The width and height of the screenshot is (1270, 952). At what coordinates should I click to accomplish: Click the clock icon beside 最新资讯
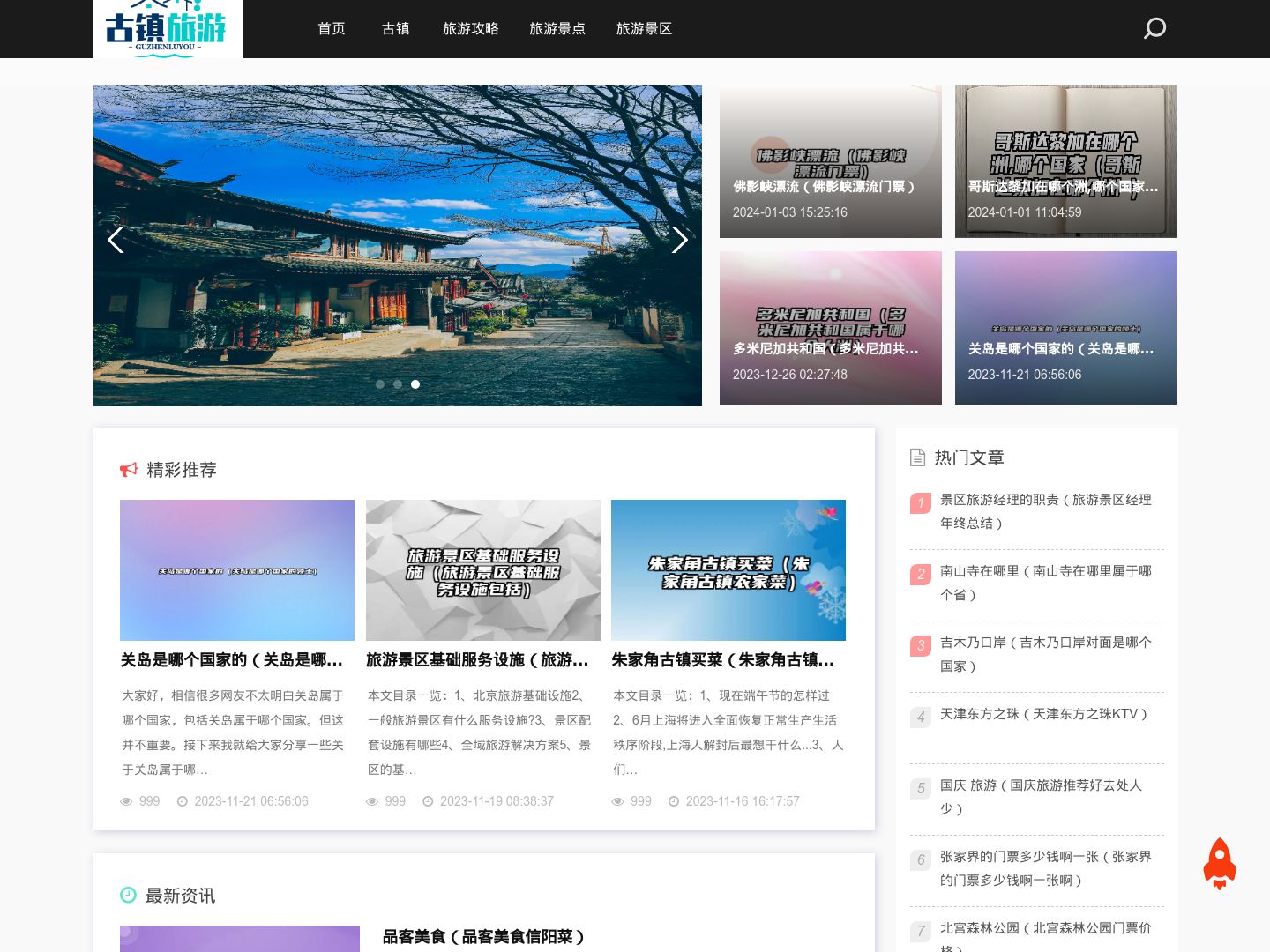[128, 895]
